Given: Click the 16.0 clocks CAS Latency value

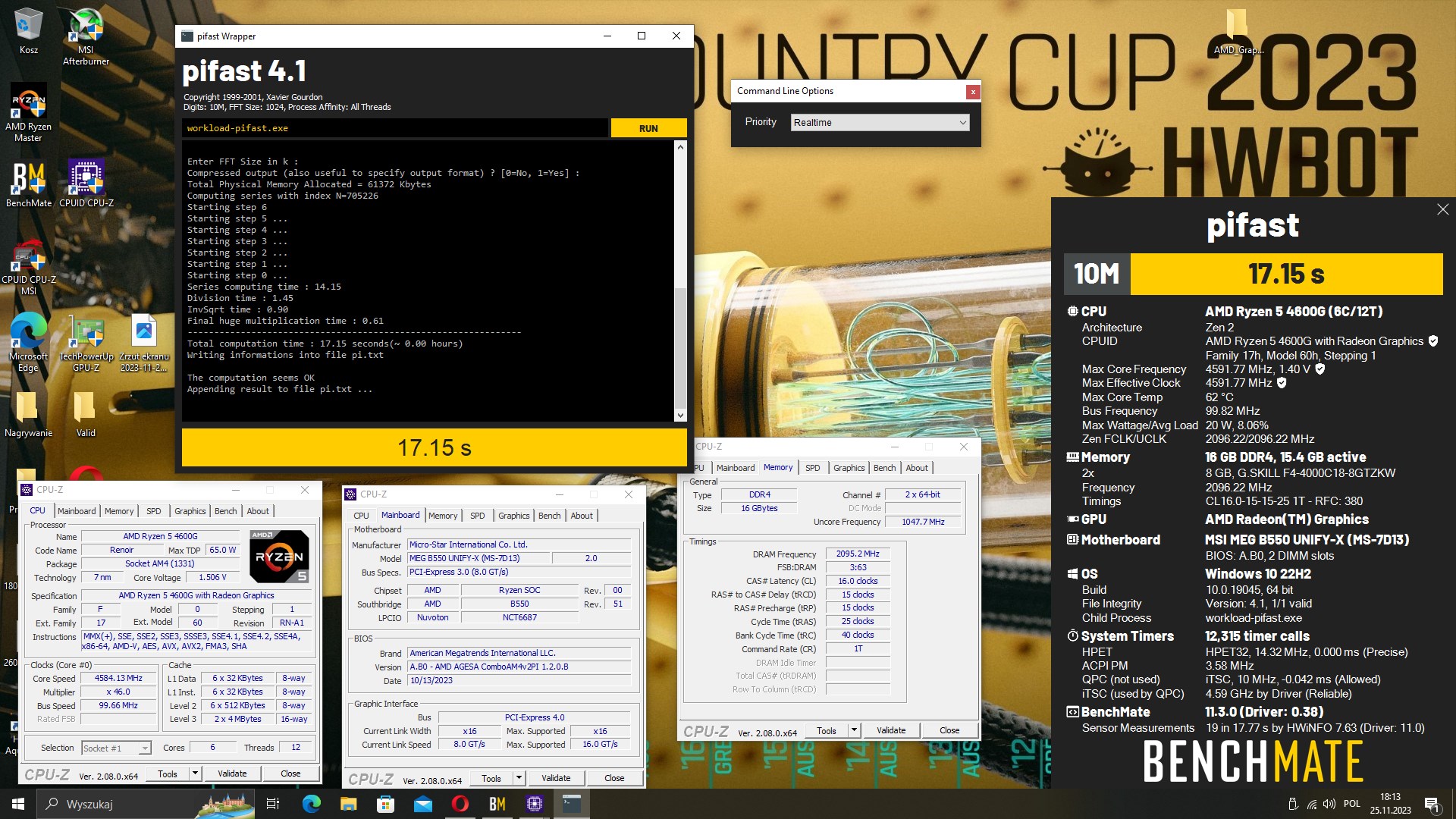Looking at the screenshot, I should pos(858,581).
